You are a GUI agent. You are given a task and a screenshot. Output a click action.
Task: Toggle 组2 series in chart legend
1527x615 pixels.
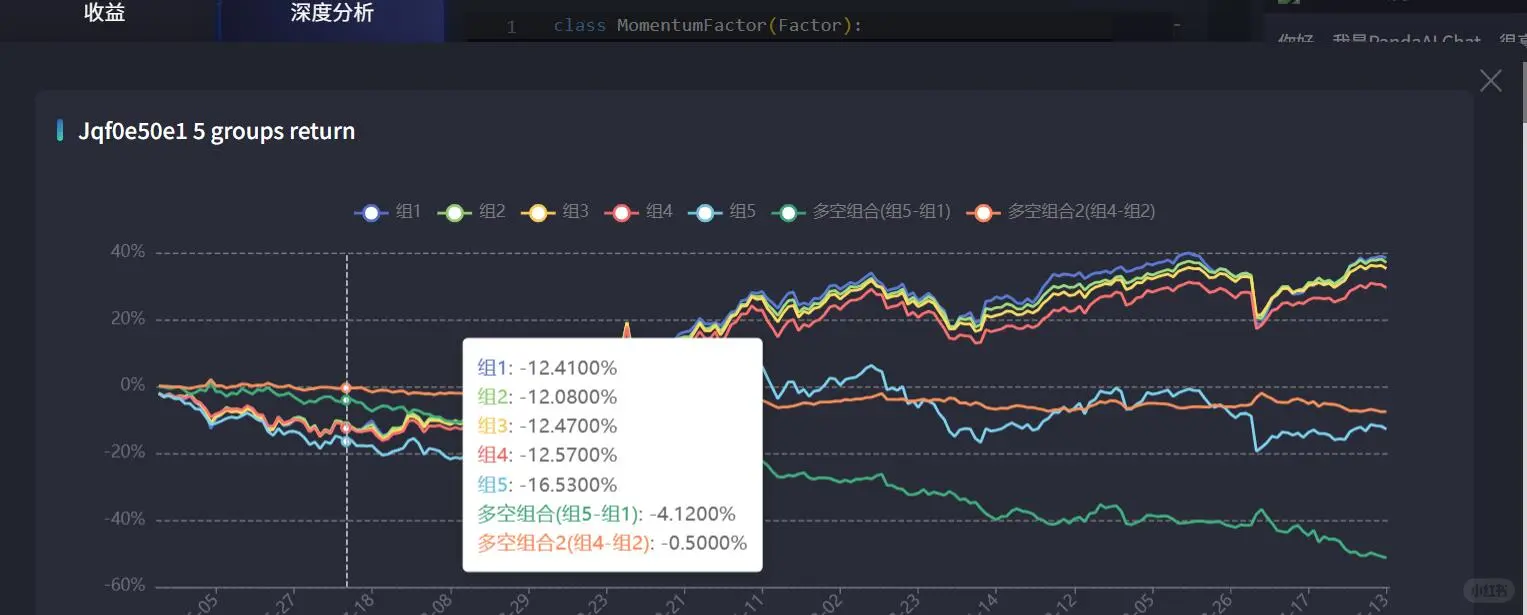click(472, 212)
